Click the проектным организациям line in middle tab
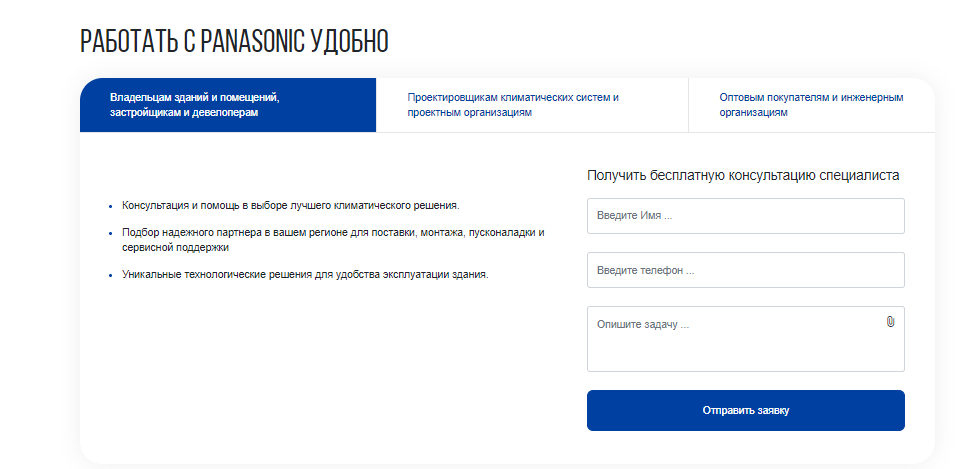 click(469, 113)
